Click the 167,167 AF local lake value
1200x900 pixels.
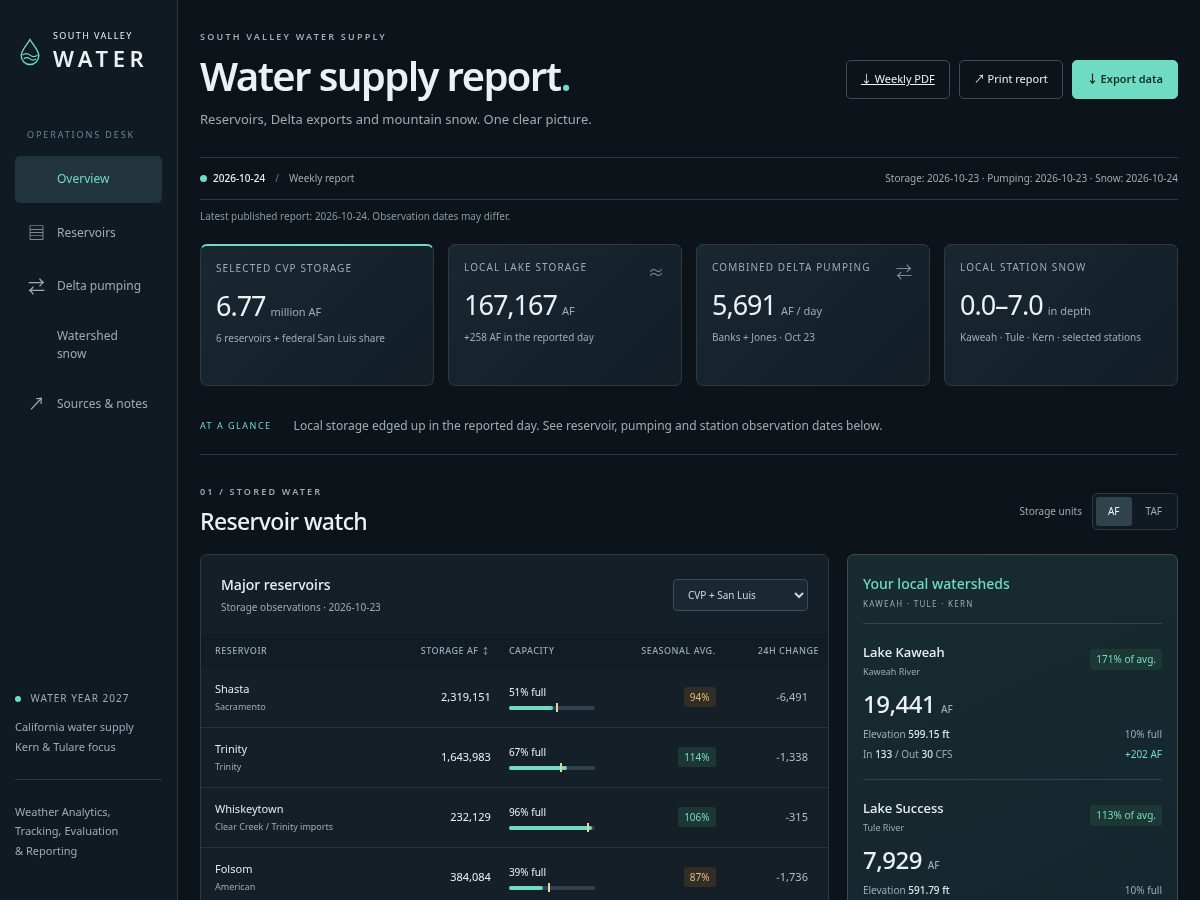tap(520, 306)
